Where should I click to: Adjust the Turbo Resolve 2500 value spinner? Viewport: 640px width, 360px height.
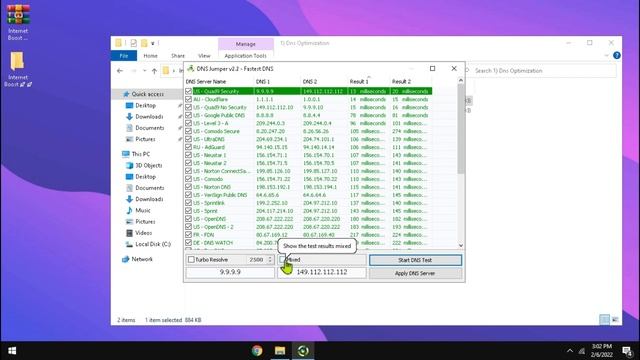click(270, 260)
